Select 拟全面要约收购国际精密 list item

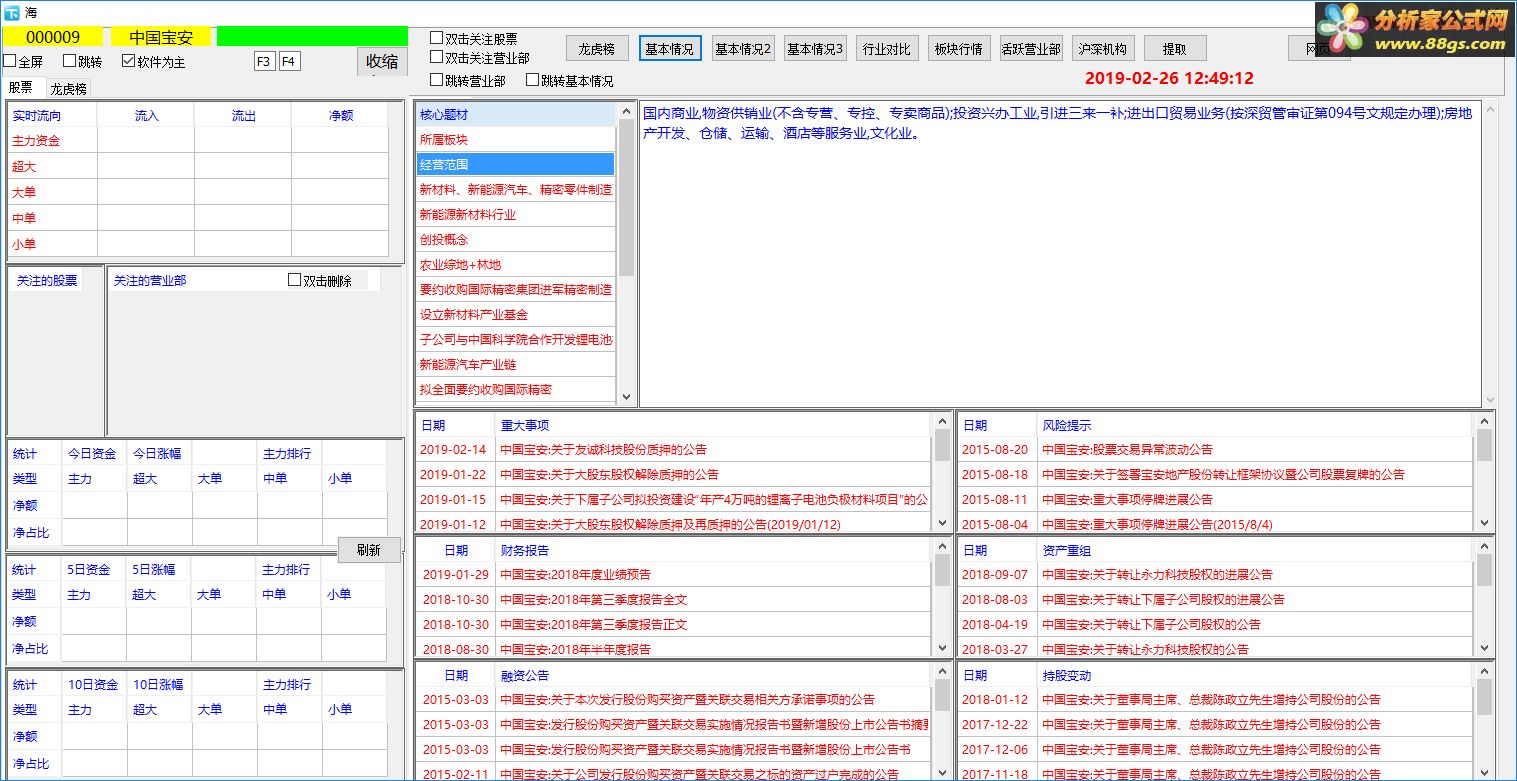click(x=516, y=389)
